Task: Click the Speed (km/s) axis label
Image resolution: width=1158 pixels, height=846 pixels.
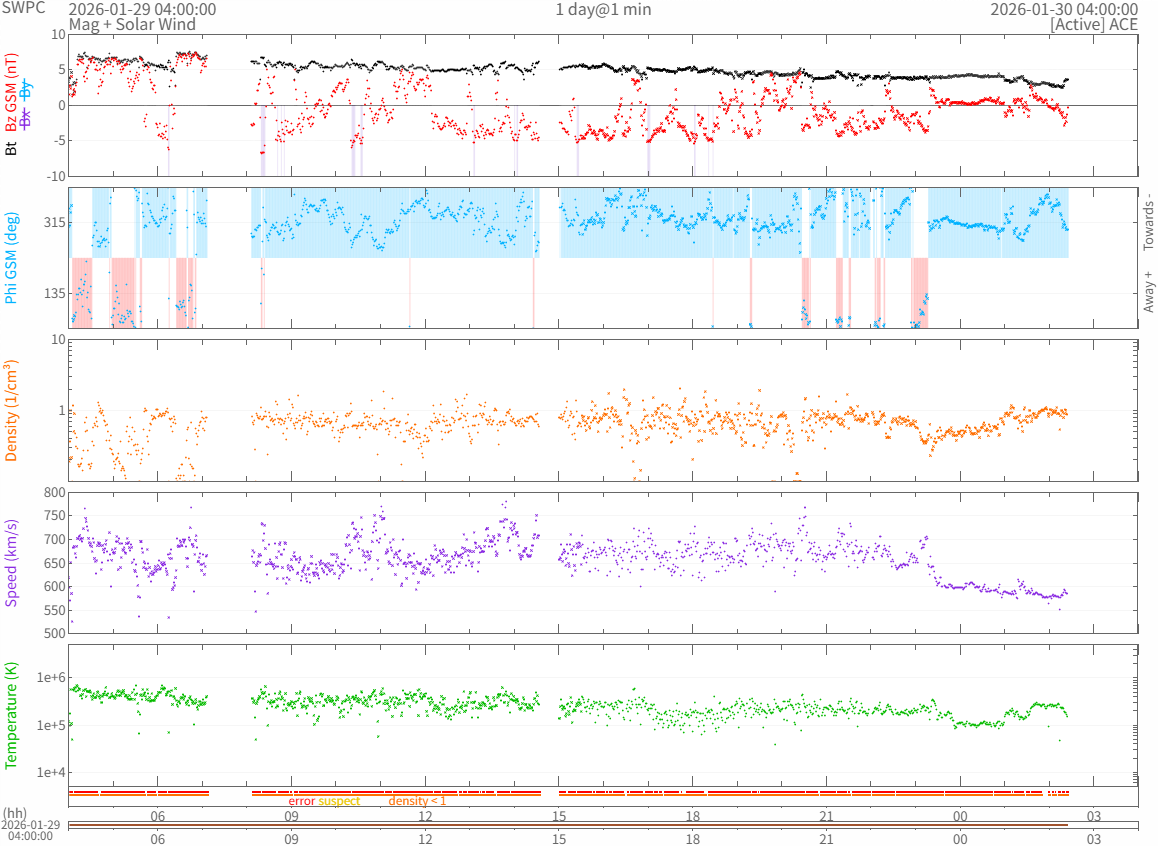Action: tap(11, 563)
